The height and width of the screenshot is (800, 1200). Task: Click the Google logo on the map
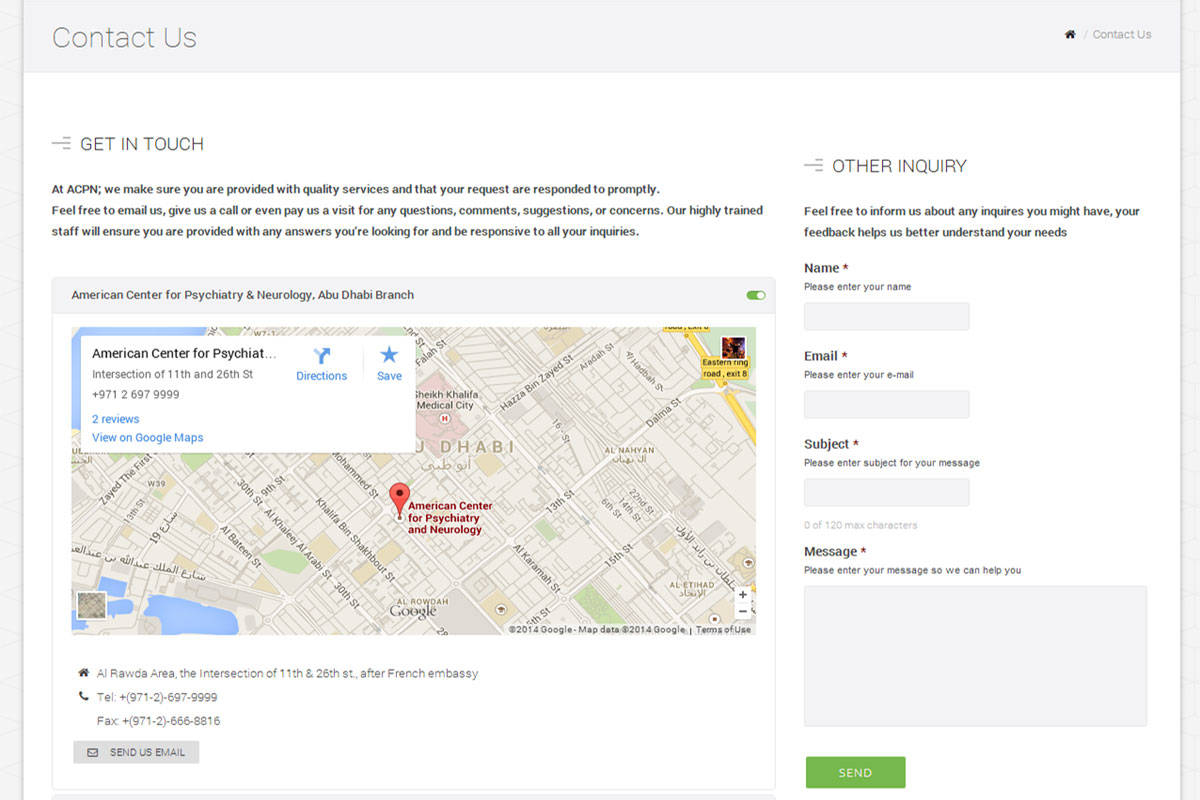tap(414, 610)
